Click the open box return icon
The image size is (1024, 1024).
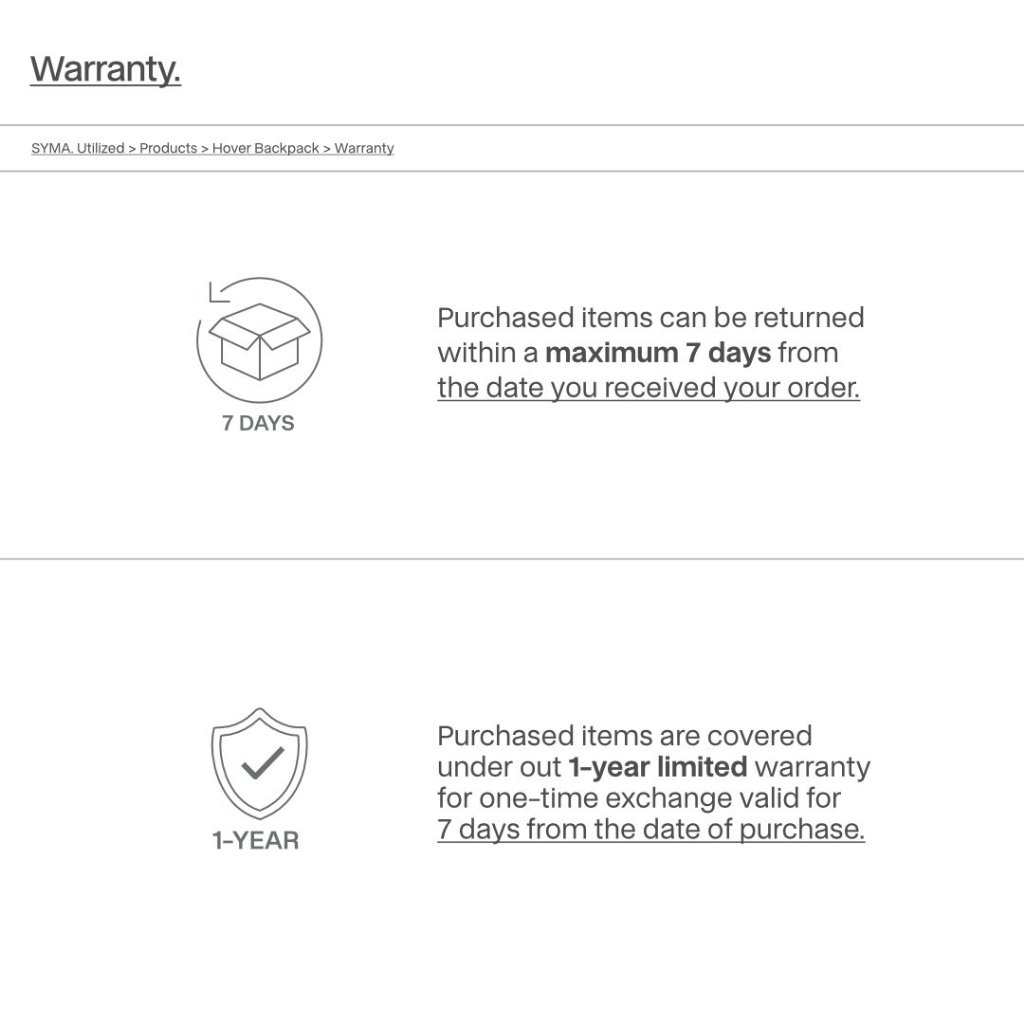[x=259, y=340]
